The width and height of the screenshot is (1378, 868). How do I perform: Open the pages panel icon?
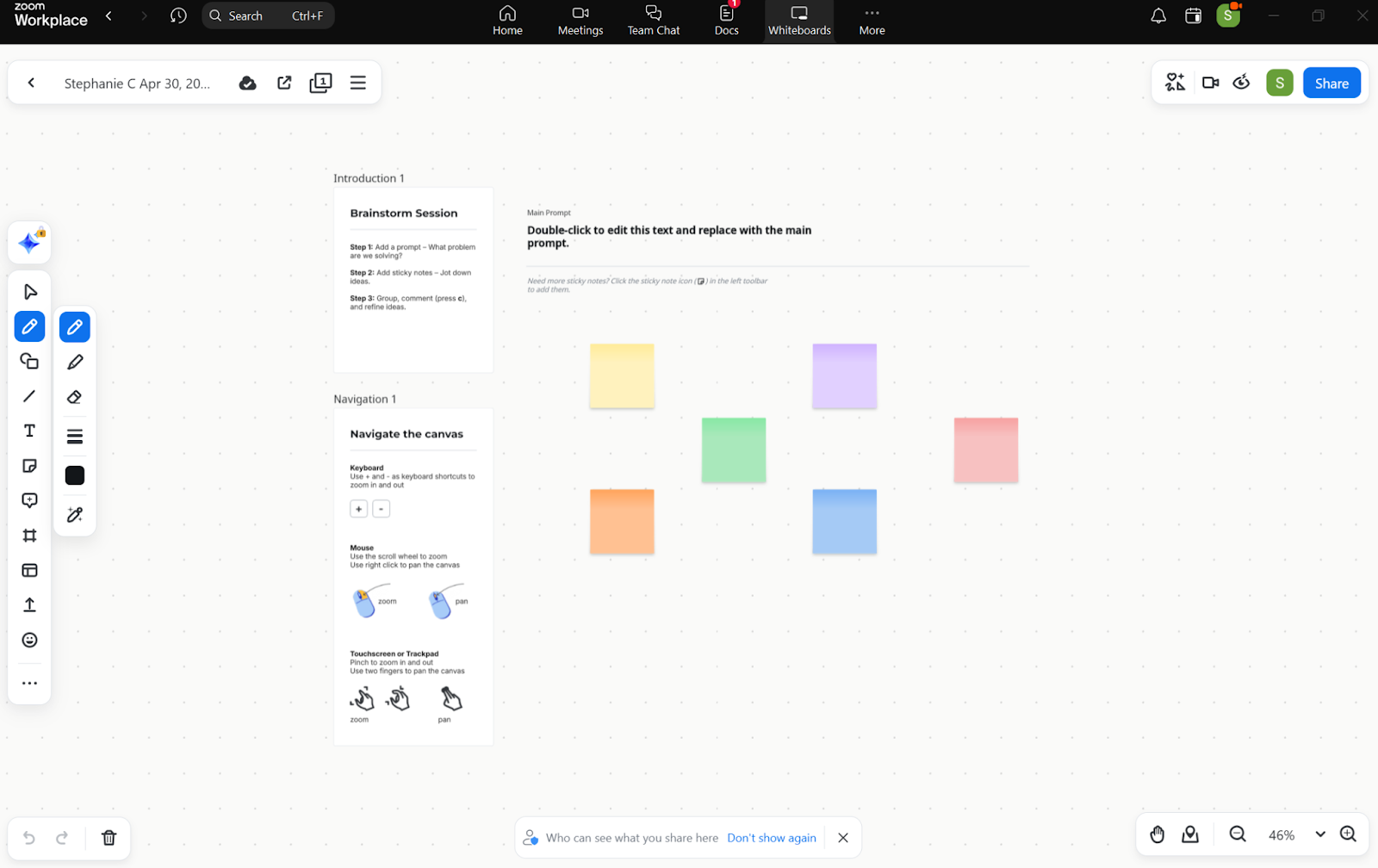pyautogui.click(x=320, y=83)
